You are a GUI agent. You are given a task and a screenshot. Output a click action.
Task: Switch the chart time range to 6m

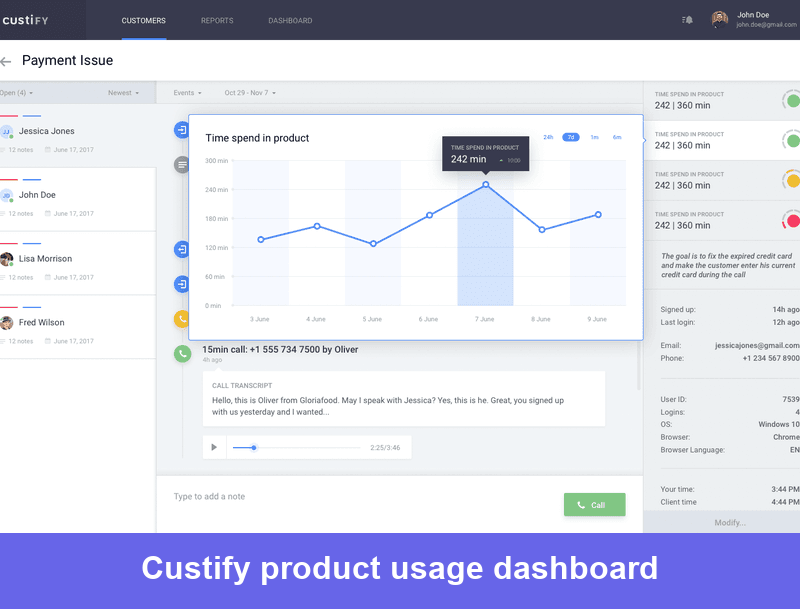tap(617, 136)
